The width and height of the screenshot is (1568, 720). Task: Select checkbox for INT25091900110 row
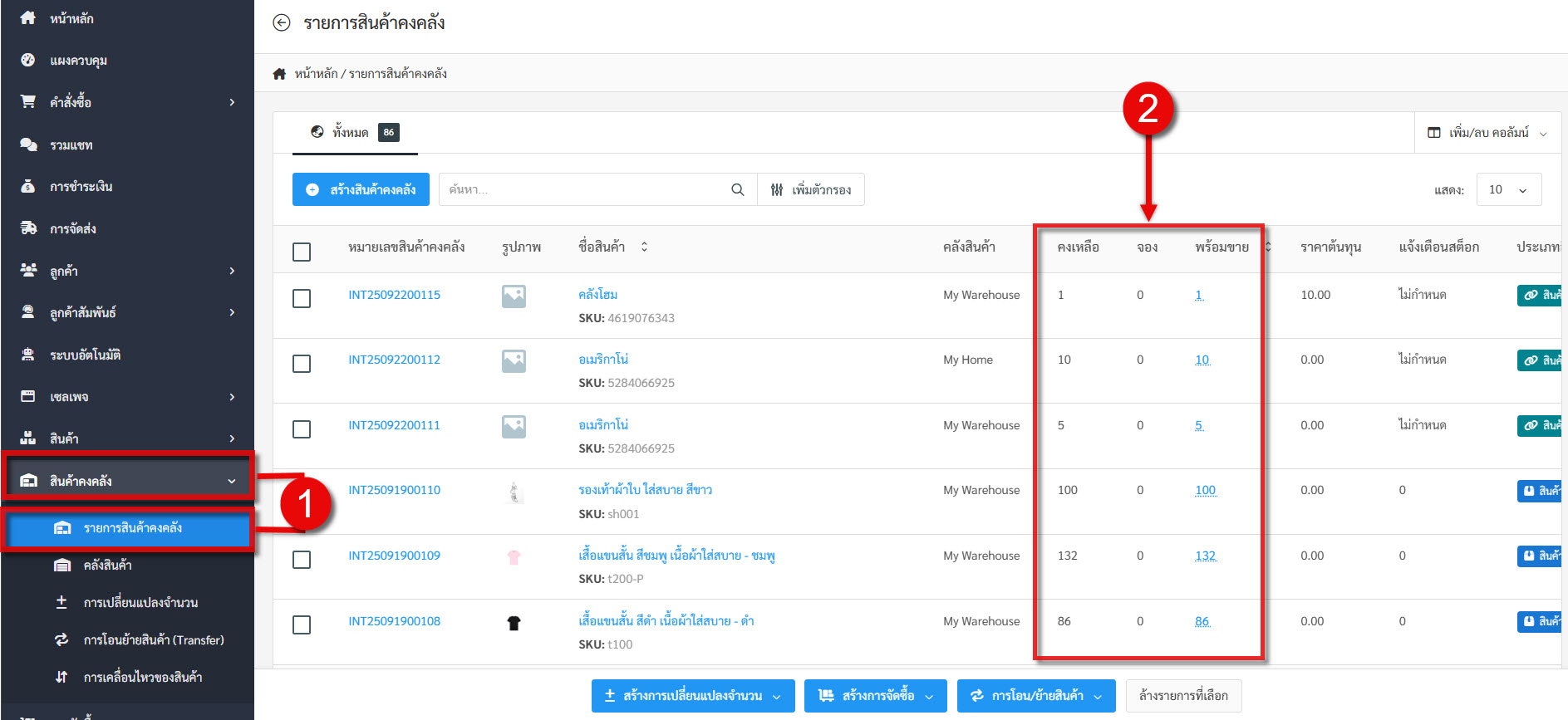(302, 494)
